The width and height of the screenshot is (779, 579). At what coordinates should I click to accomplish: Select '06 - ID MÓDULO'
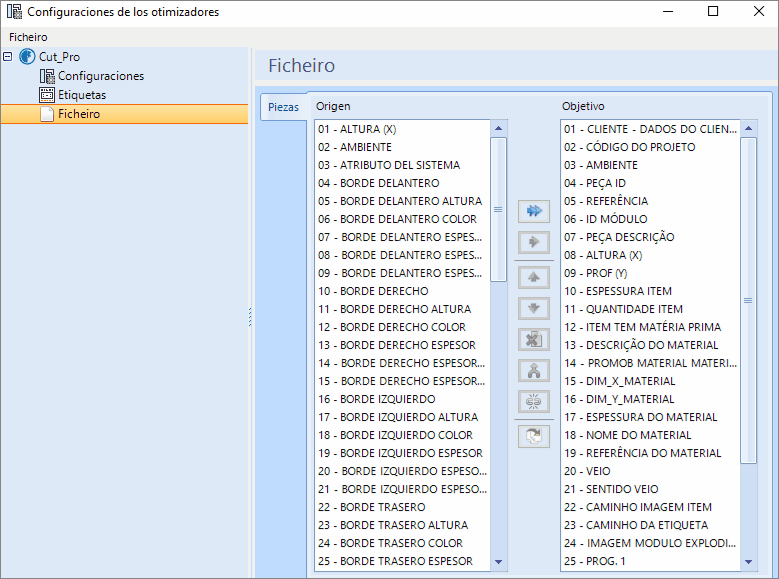tap(650, 219)
